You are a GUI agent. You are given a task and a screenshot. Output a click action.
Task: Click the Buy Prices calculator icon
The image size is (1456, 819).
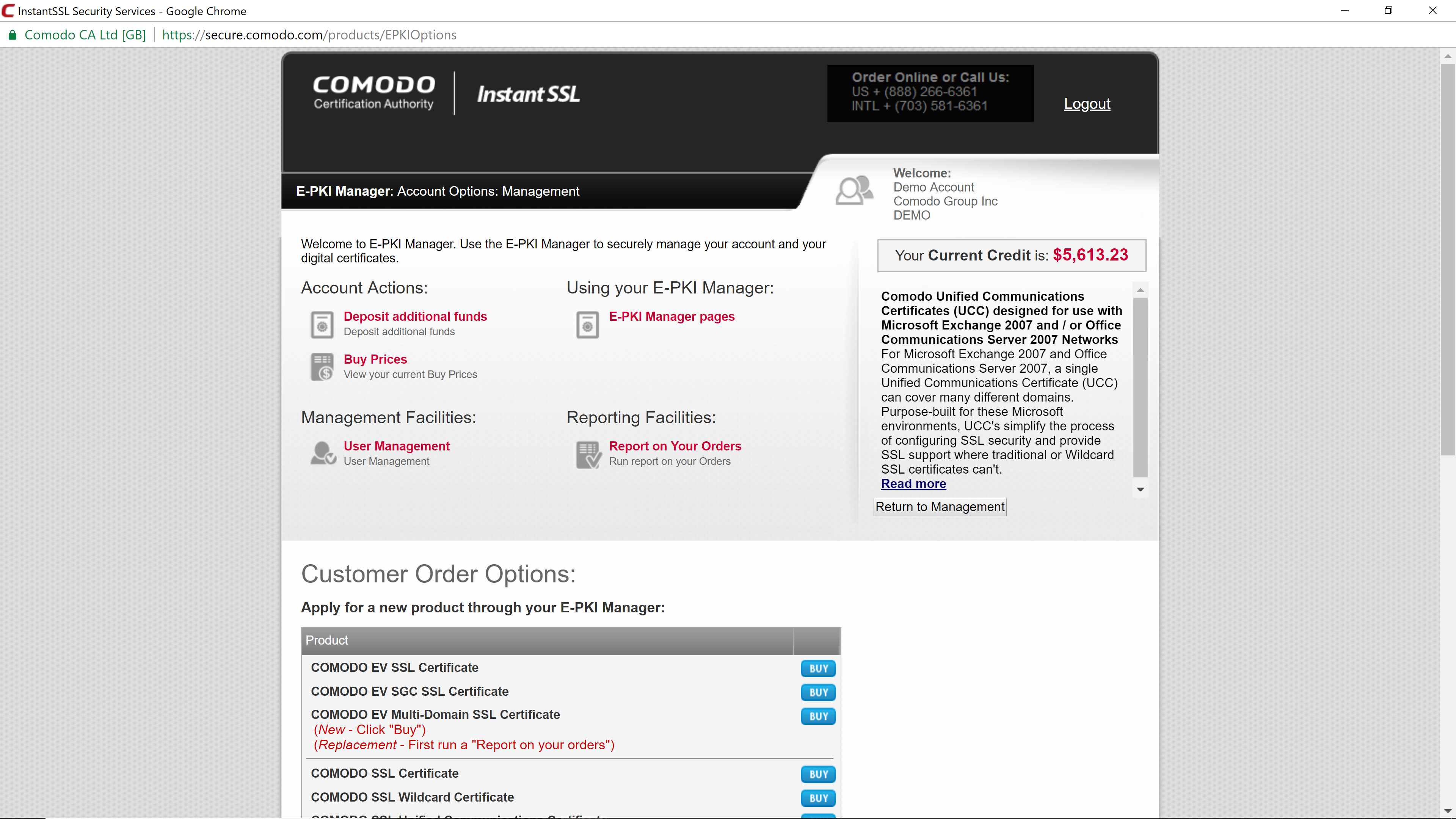pyautogui.click(x=322, y=367)
